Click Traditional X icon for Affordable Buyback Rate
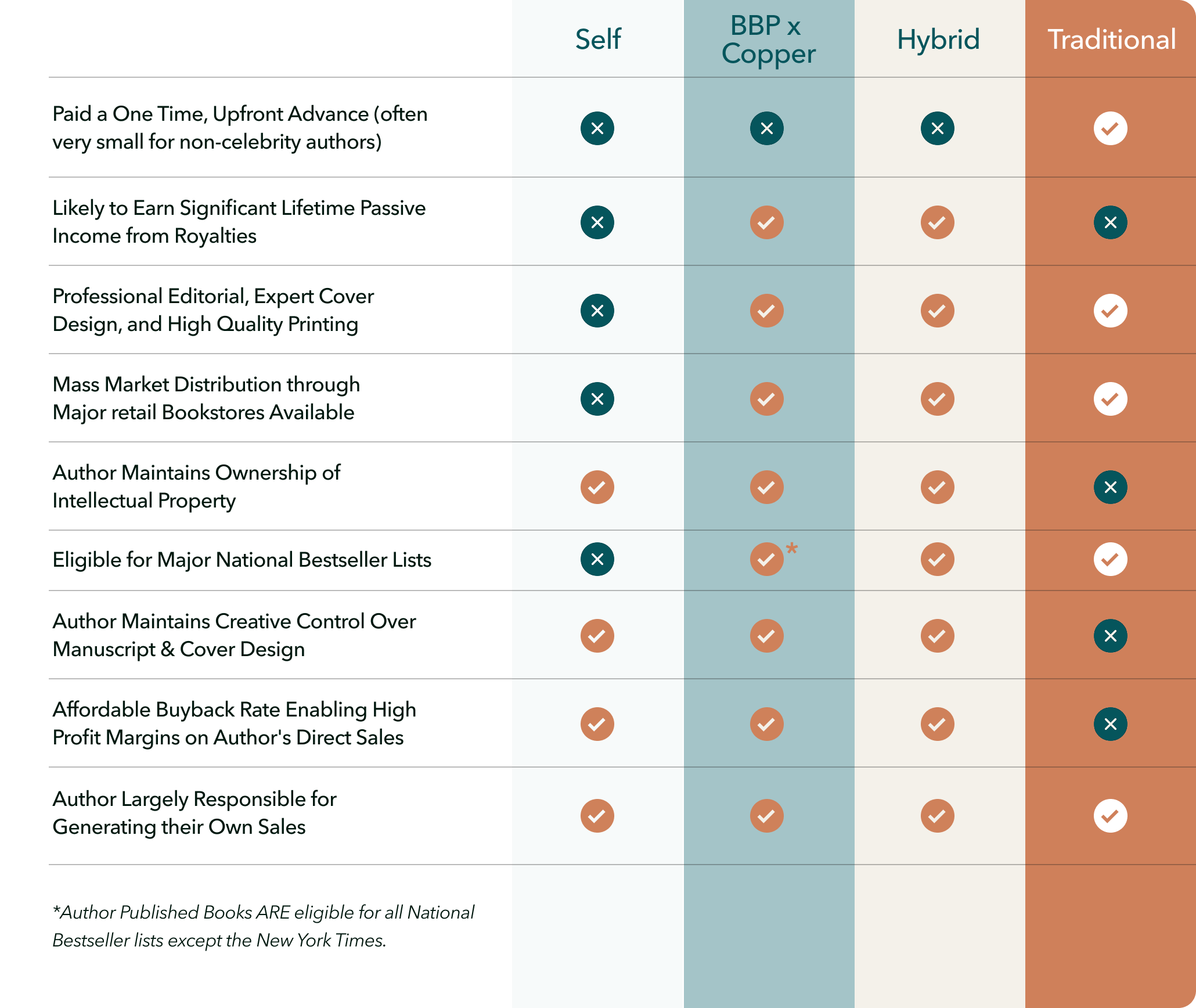1196x1008 pixels. click(x=1110, y=724)
